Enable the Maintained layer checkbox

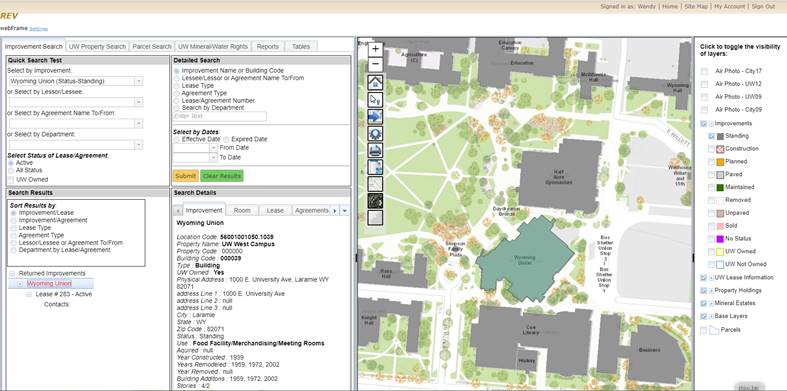tap(711, 187)
